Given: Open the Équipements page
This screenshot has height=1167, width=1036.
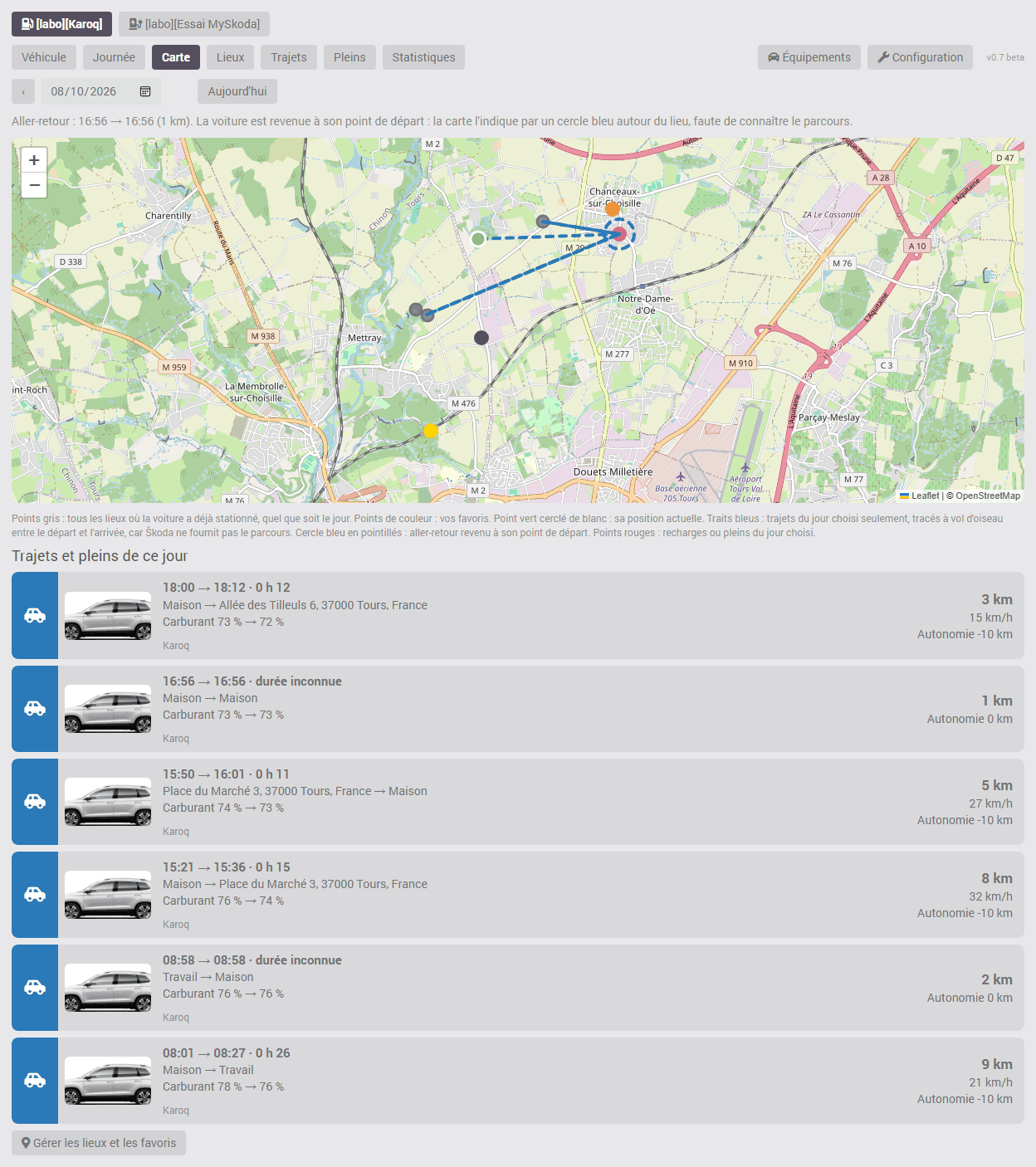Looking at the screenshot, I should click(x=809, y=57).
